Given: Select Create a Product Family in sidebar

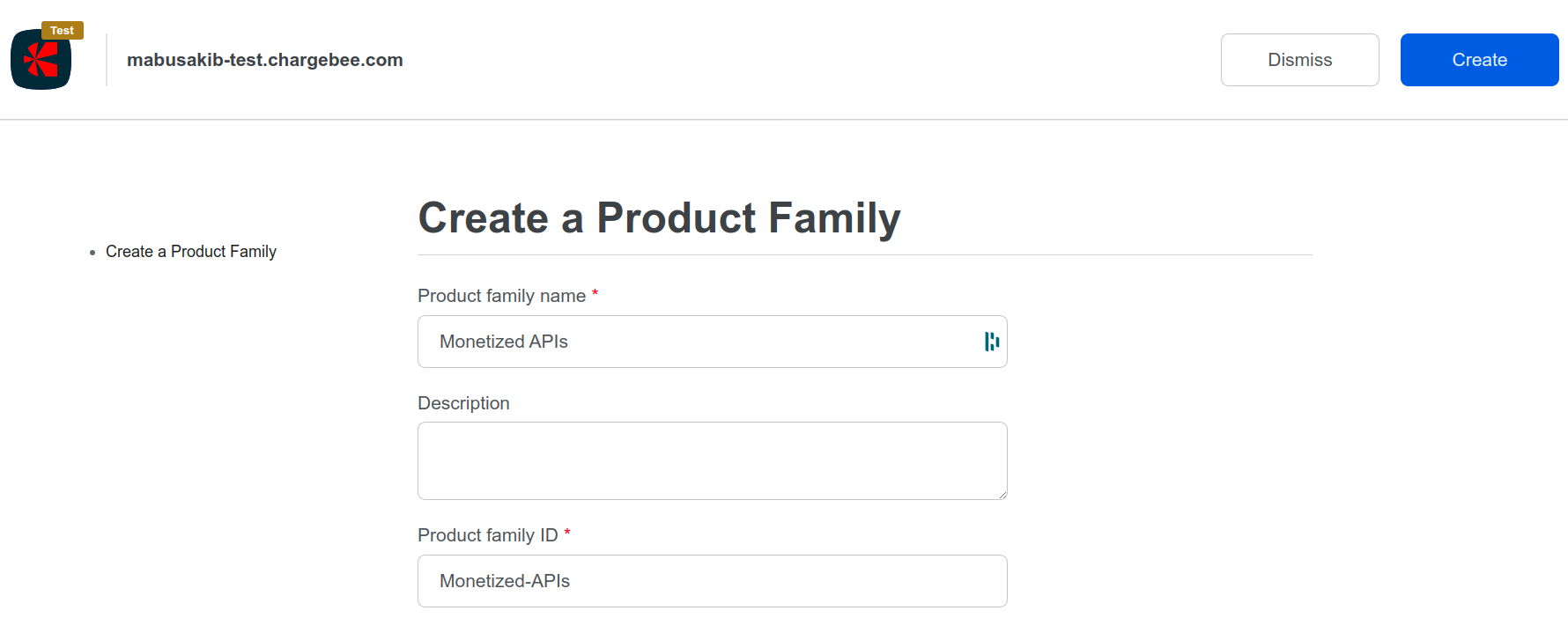Looking at the screenshot, I should pos(191,252).
